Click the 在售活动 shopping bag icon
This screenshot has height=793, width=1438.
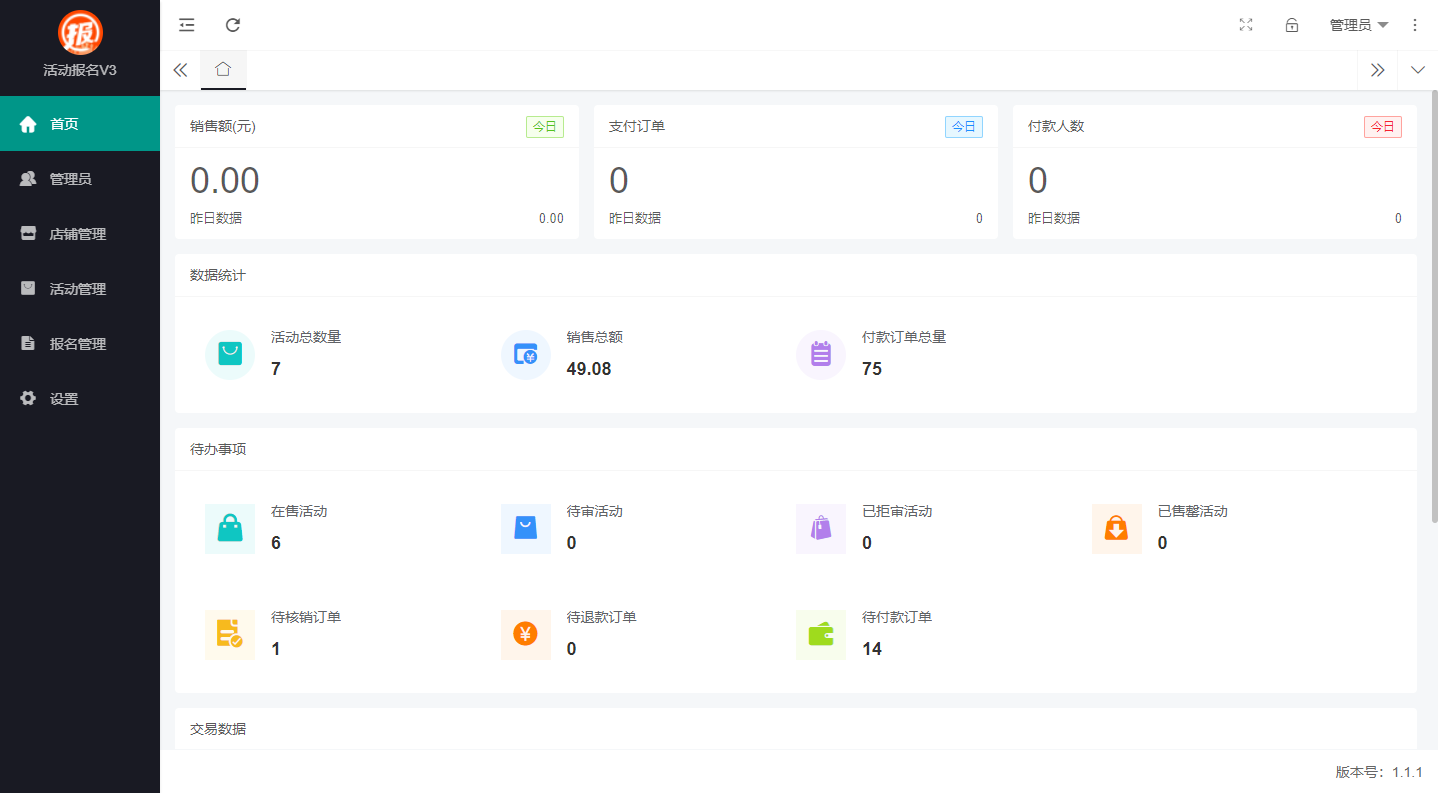230,528
